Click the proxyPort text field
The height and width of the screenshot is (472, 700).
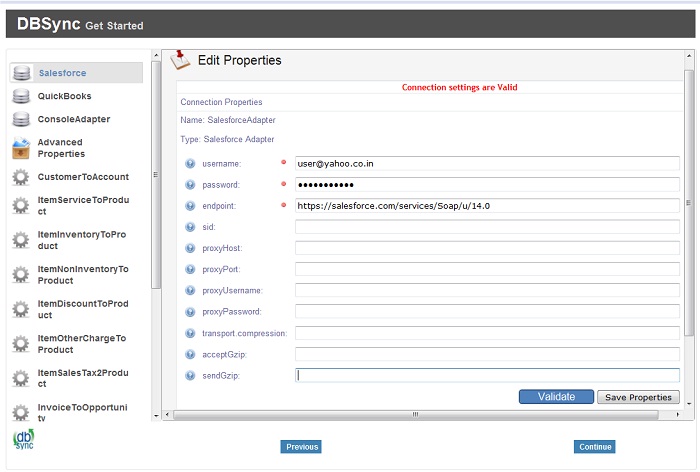coord(487,269)
